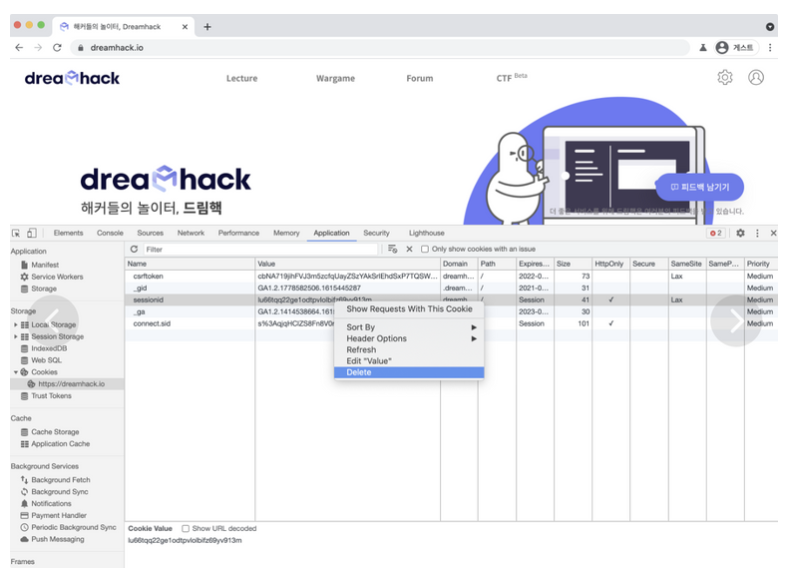
Task: Switch to the Network tab
Action: 191,233
